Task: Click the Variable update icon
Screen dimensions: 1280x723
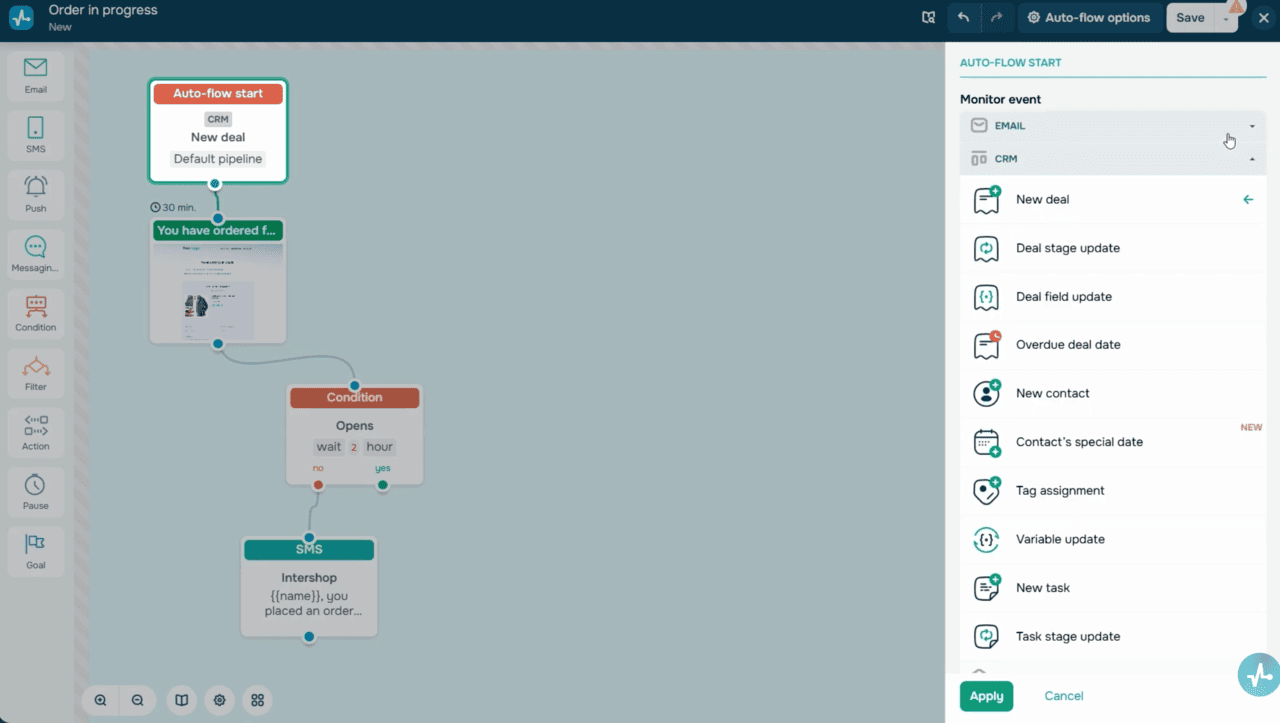Action: (987, 539)
